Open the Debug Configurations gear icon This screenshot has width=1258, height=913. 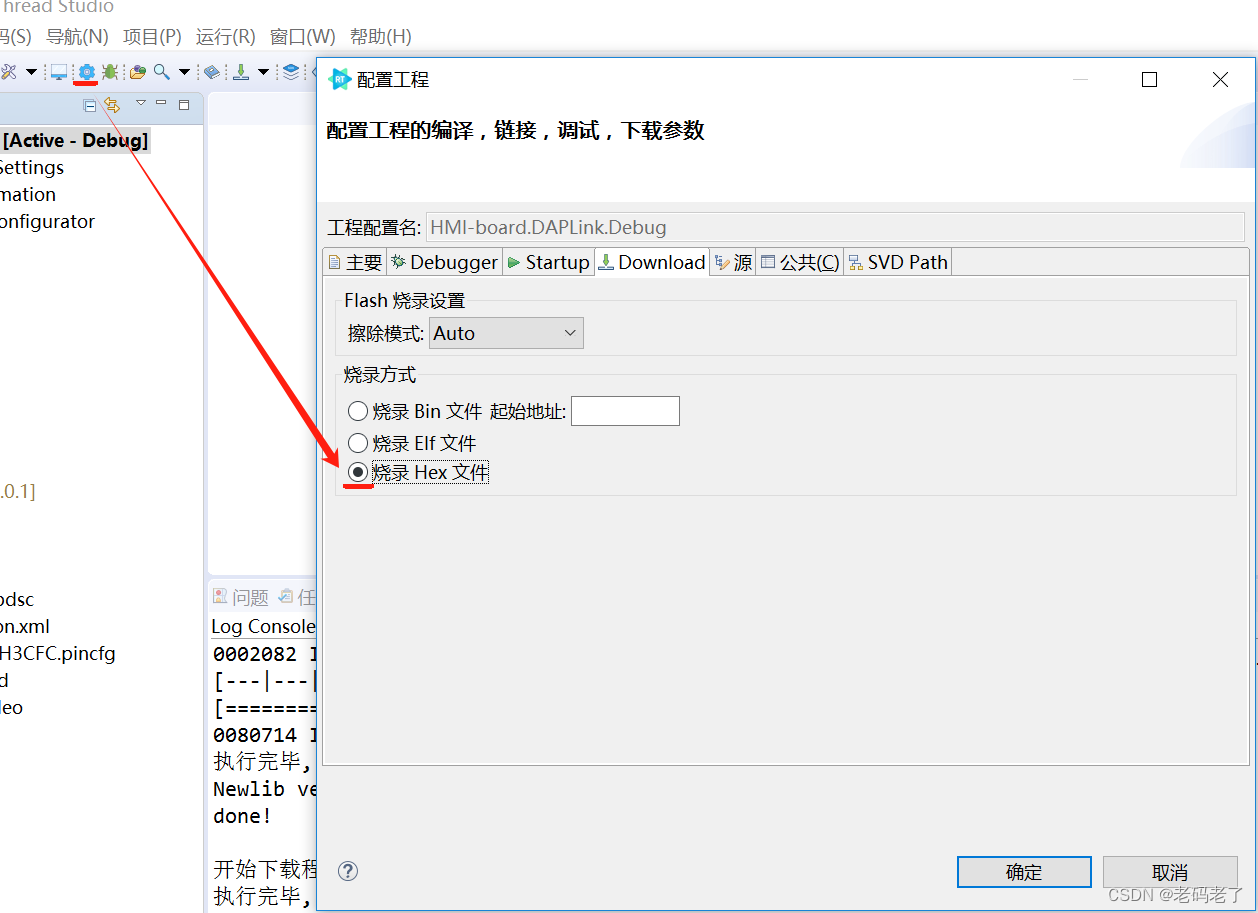point(86,72)
